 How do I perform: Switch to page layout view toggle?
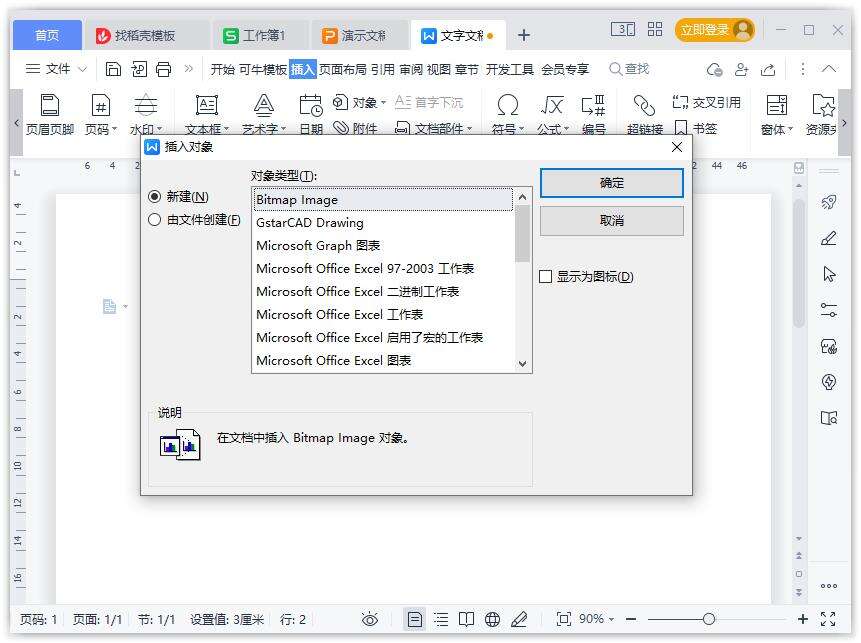415,619
